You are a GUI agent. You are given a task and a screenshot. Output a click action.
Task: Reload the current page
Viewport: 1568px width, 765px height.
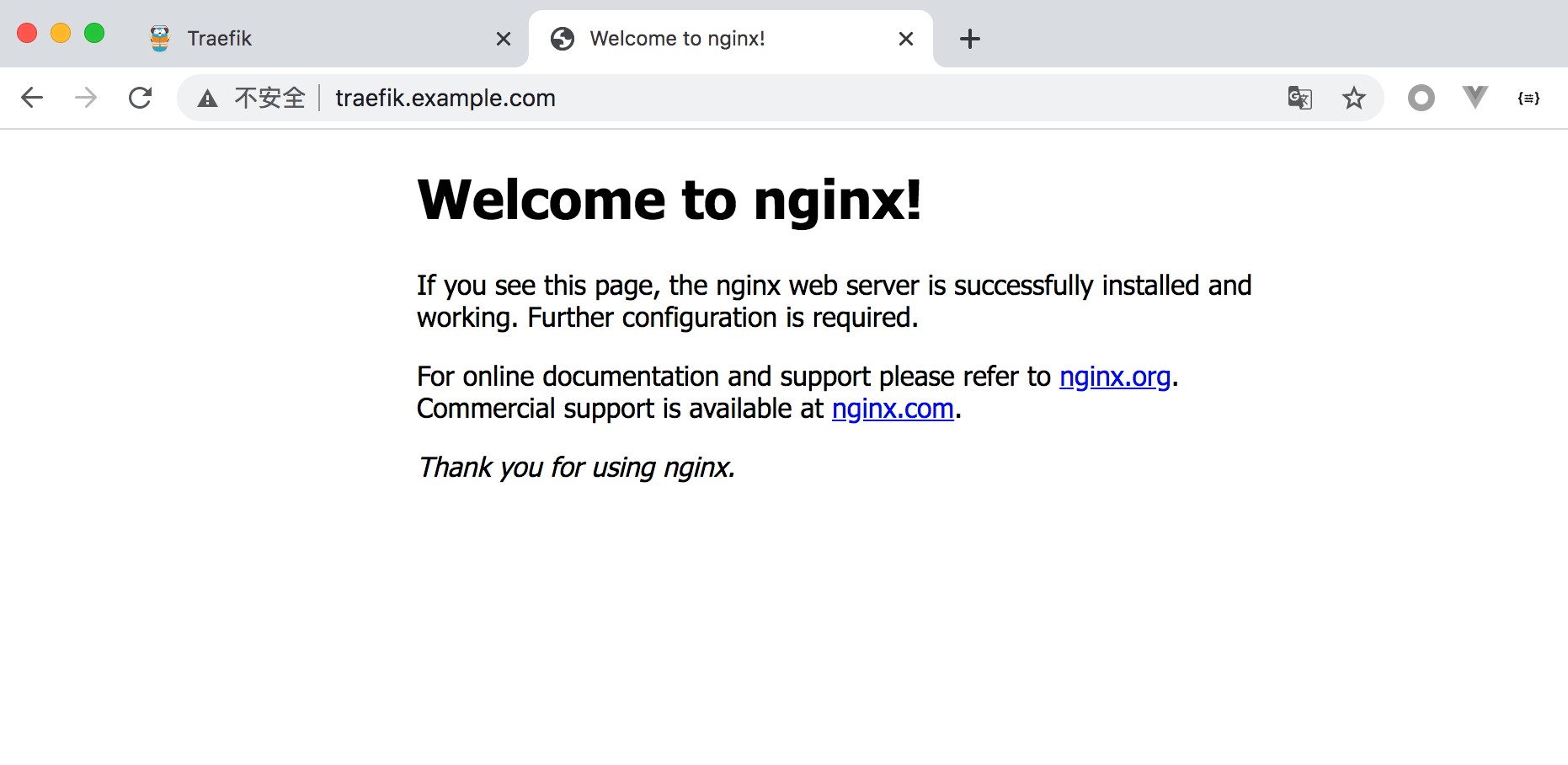point(141,98)
